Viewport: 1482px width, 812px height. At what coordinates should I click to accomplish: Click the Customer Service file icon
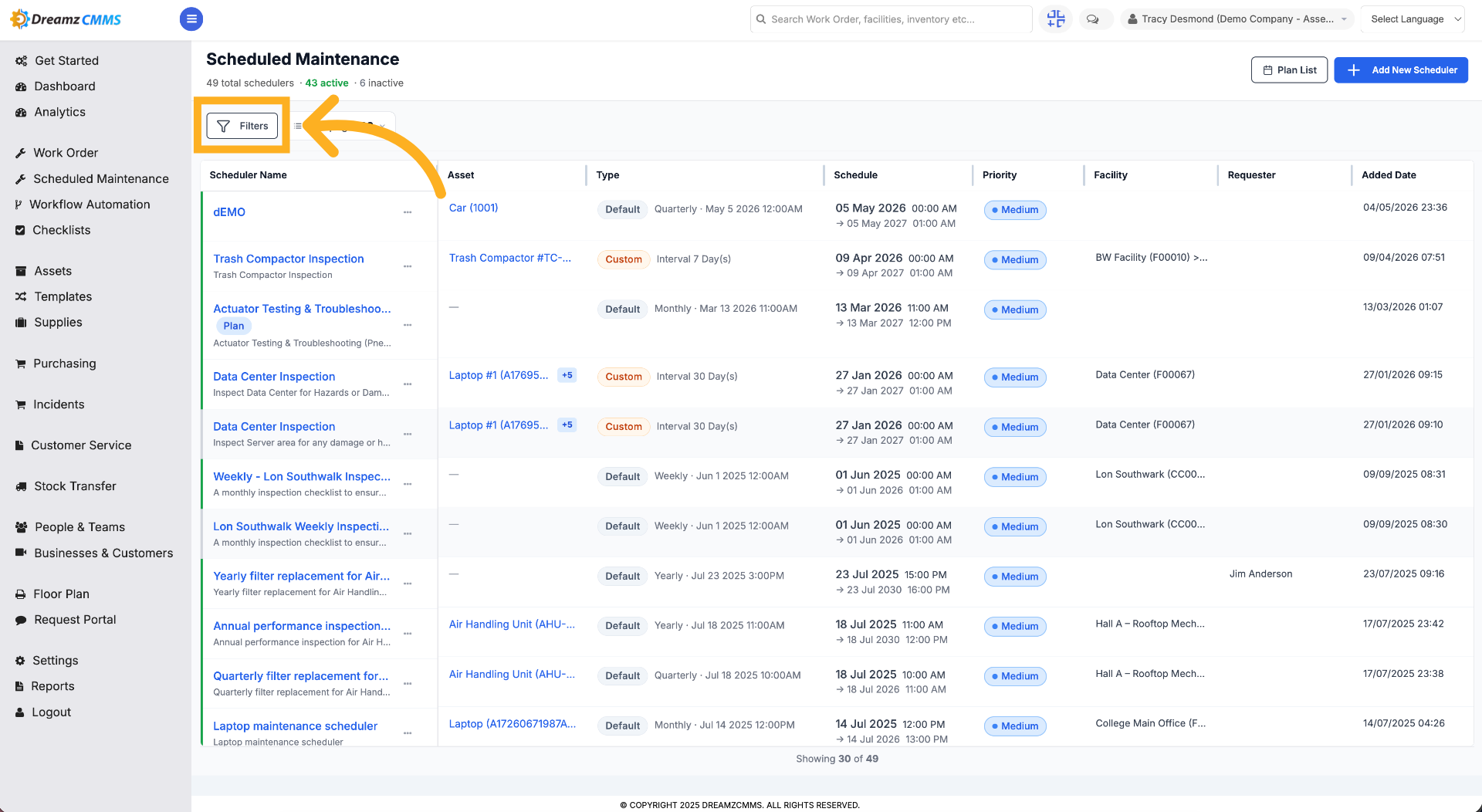tap(19, 445)
